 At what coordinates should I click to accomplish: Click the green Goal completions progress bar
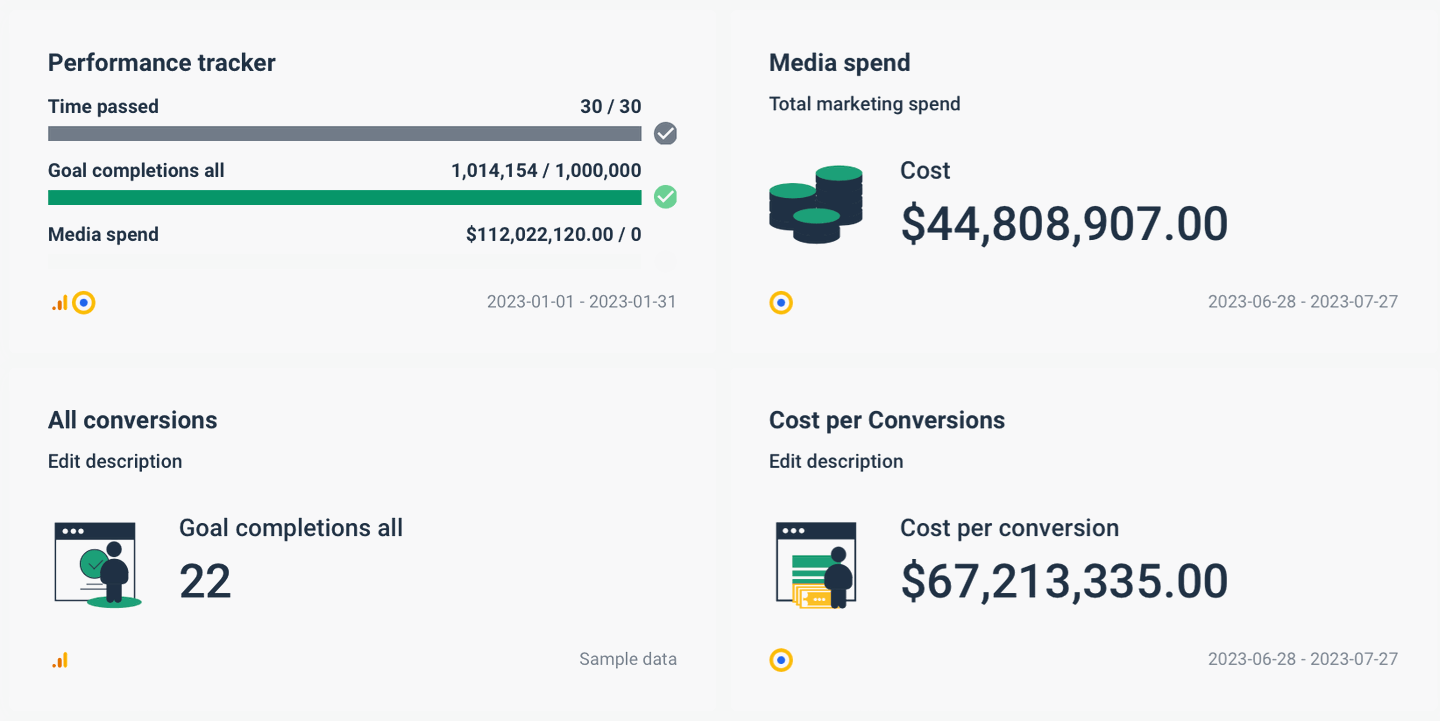344,197
